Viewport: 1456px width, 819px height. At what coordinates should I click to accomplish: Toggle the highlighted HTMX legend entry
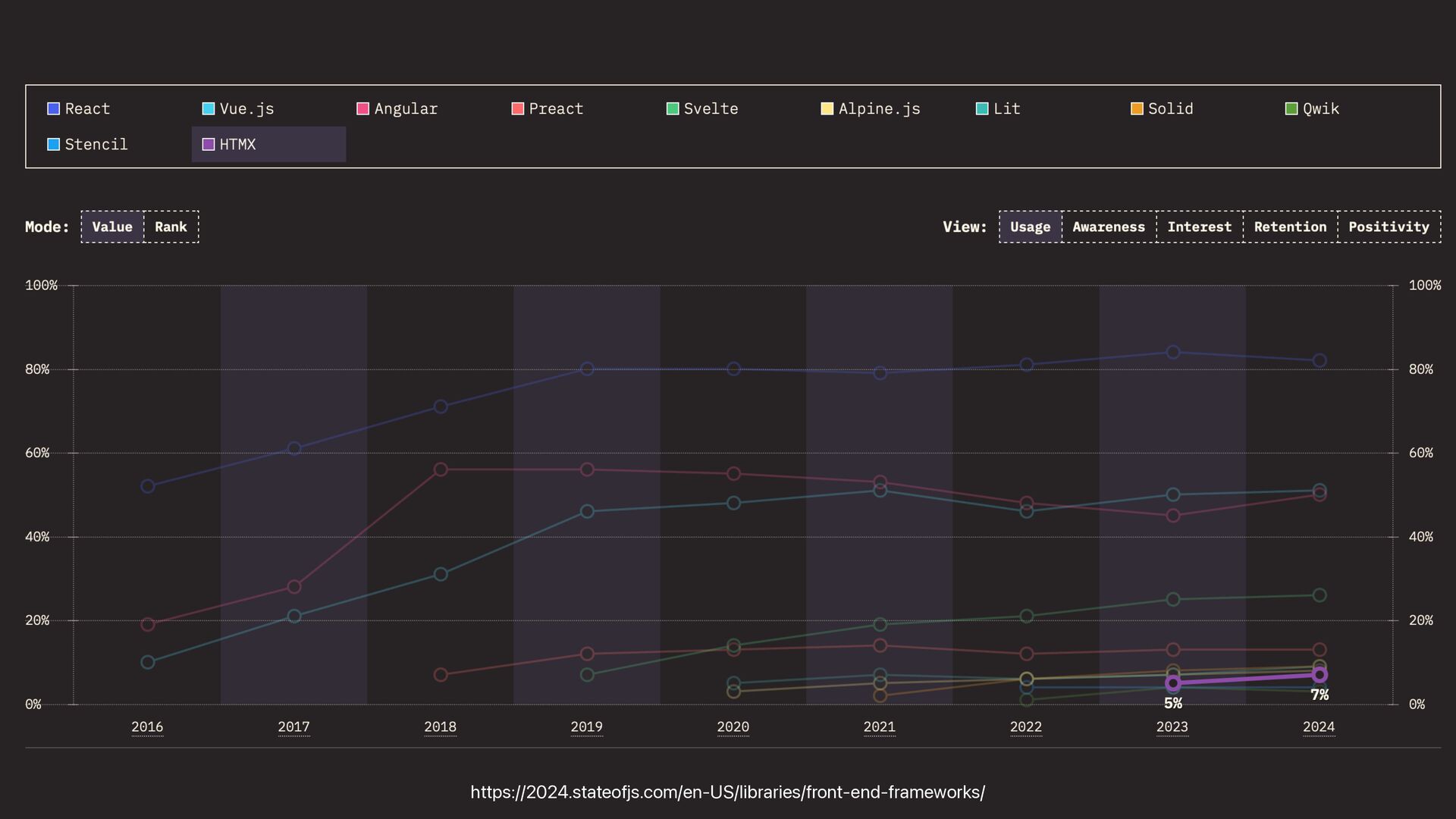pos(268,144)
